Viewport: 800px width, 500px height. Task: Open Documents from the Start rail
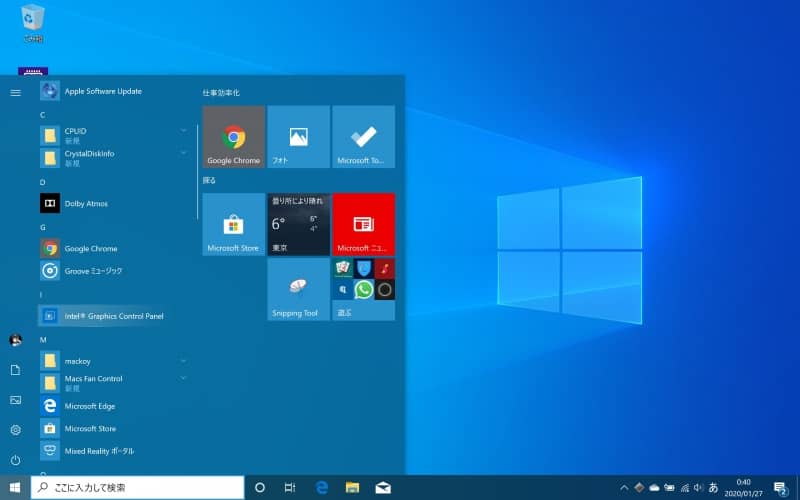click(x=15, y=370)
